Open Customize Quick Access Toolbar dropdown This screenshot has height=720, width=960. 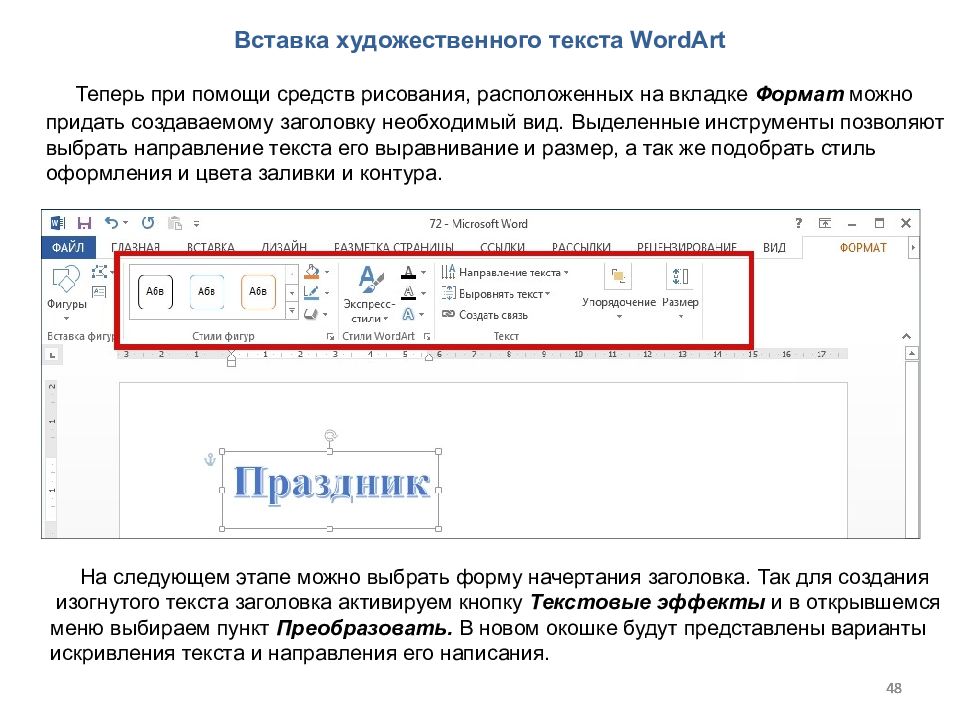197,223
